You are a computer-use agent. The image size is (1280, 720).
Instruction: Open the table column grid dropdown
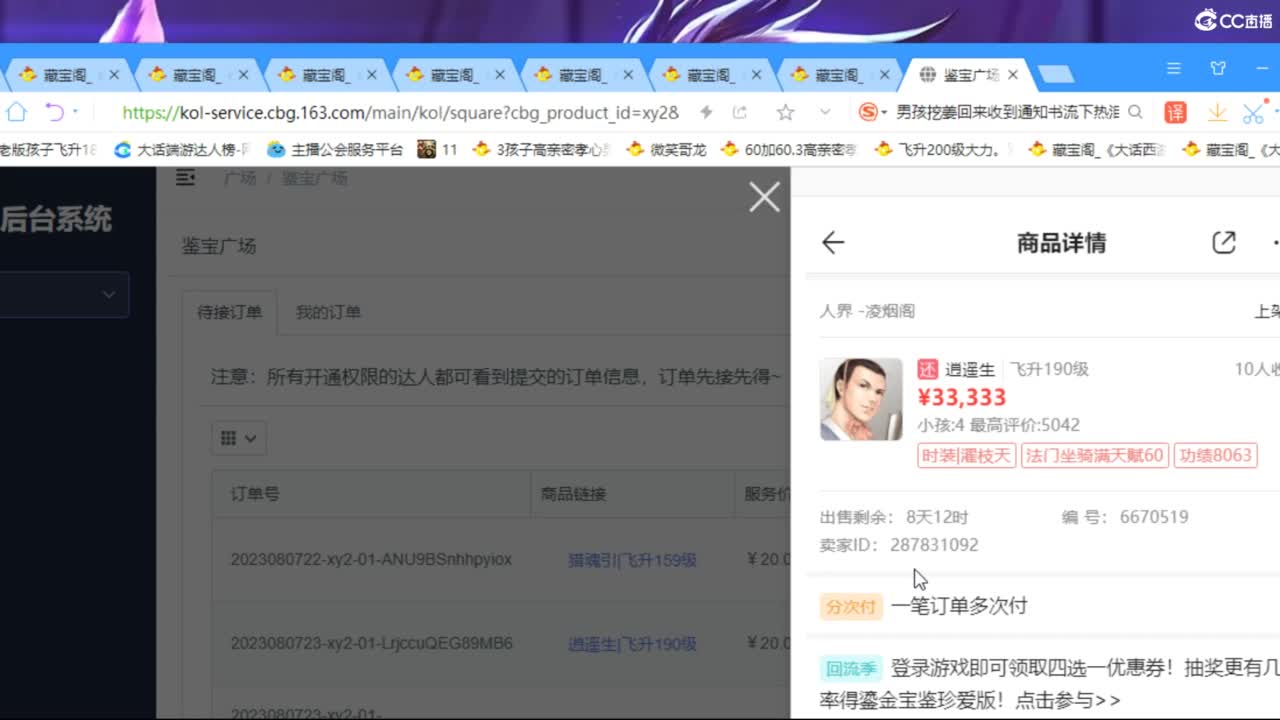[238, 438]
